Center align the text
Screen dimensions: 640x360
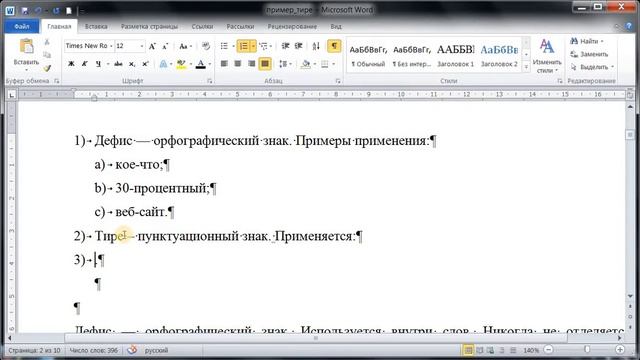238,64
